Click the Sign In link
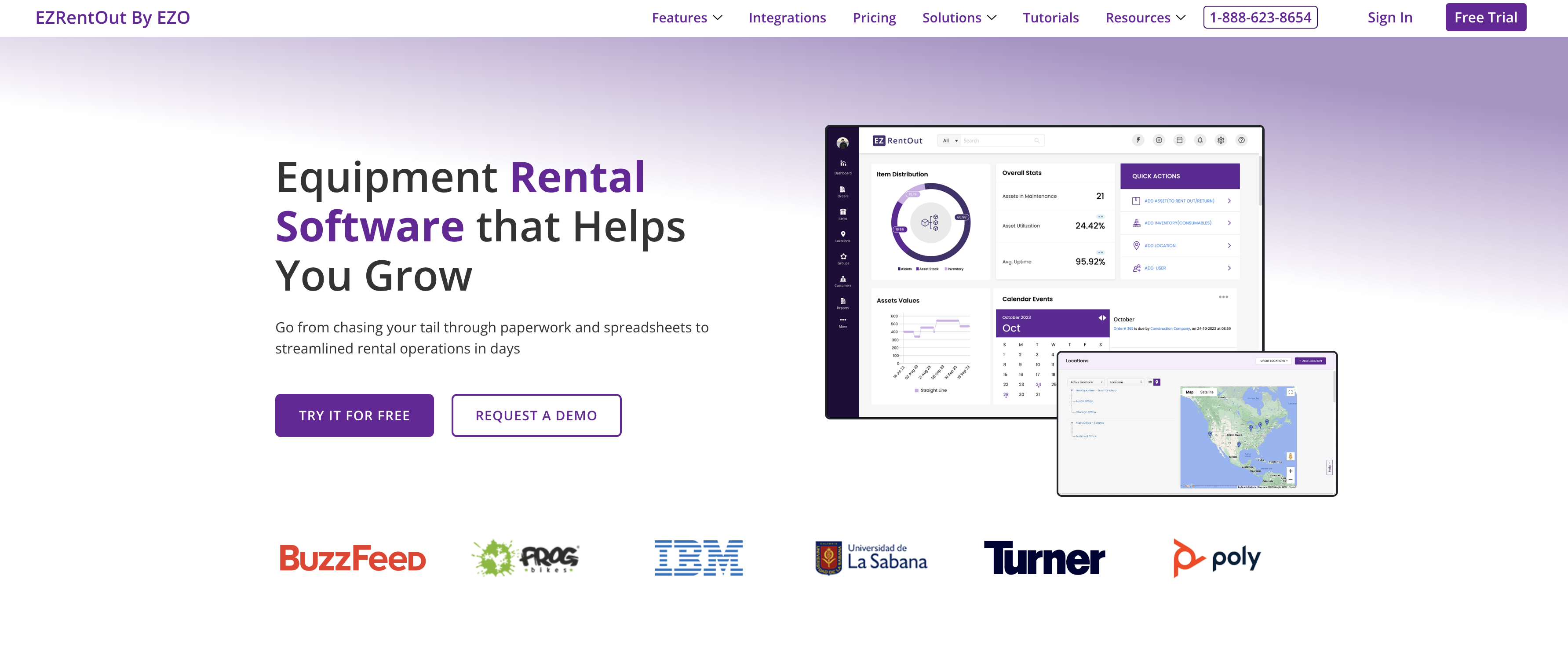Viewport: 1568px width, 663px height. point(1389,18)
